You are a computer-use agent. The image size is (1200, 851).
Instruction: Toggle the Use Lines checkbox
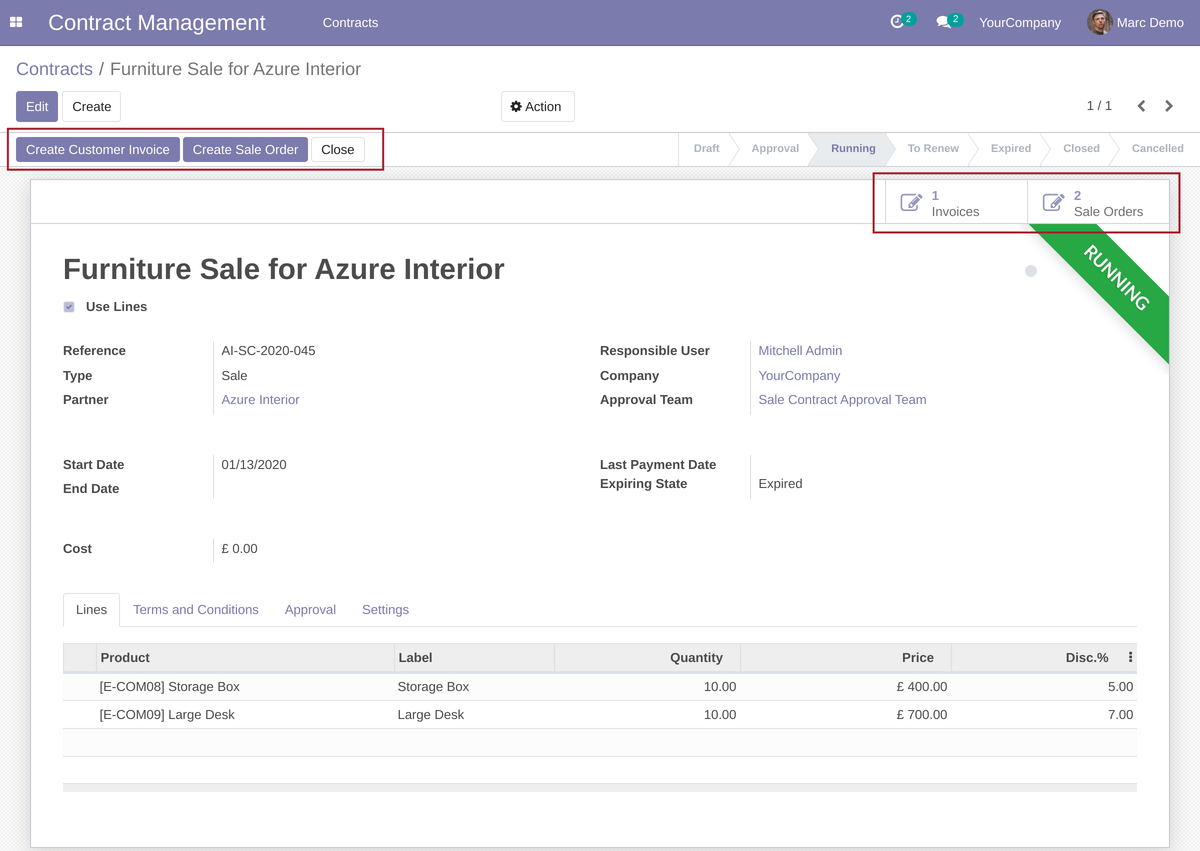pyautogui.click(x=68, y=306)
